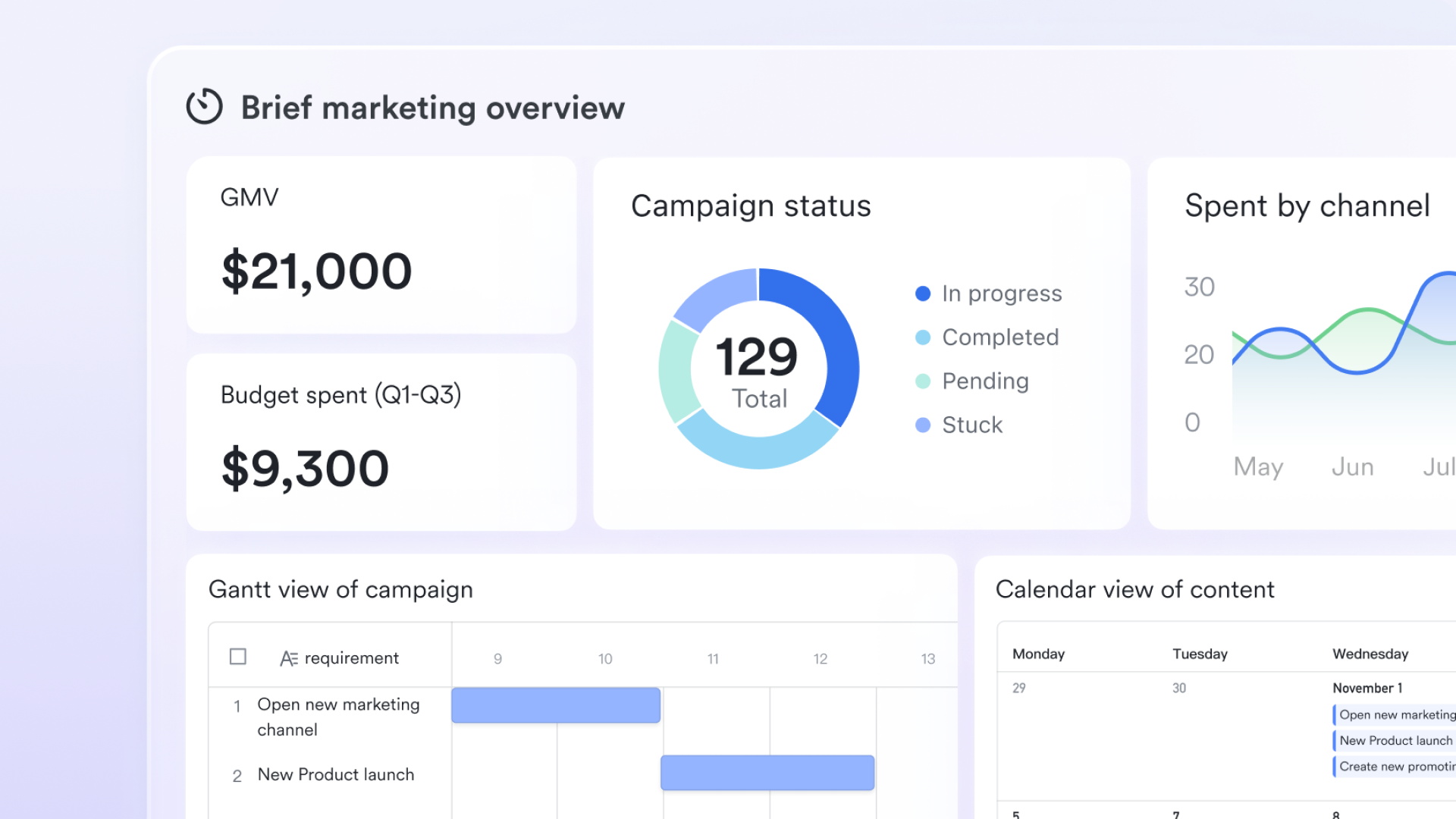Screen dimensions: 1456x819
Task: Click the Wednesday column header in calendar
Action: click(1370, 654)
